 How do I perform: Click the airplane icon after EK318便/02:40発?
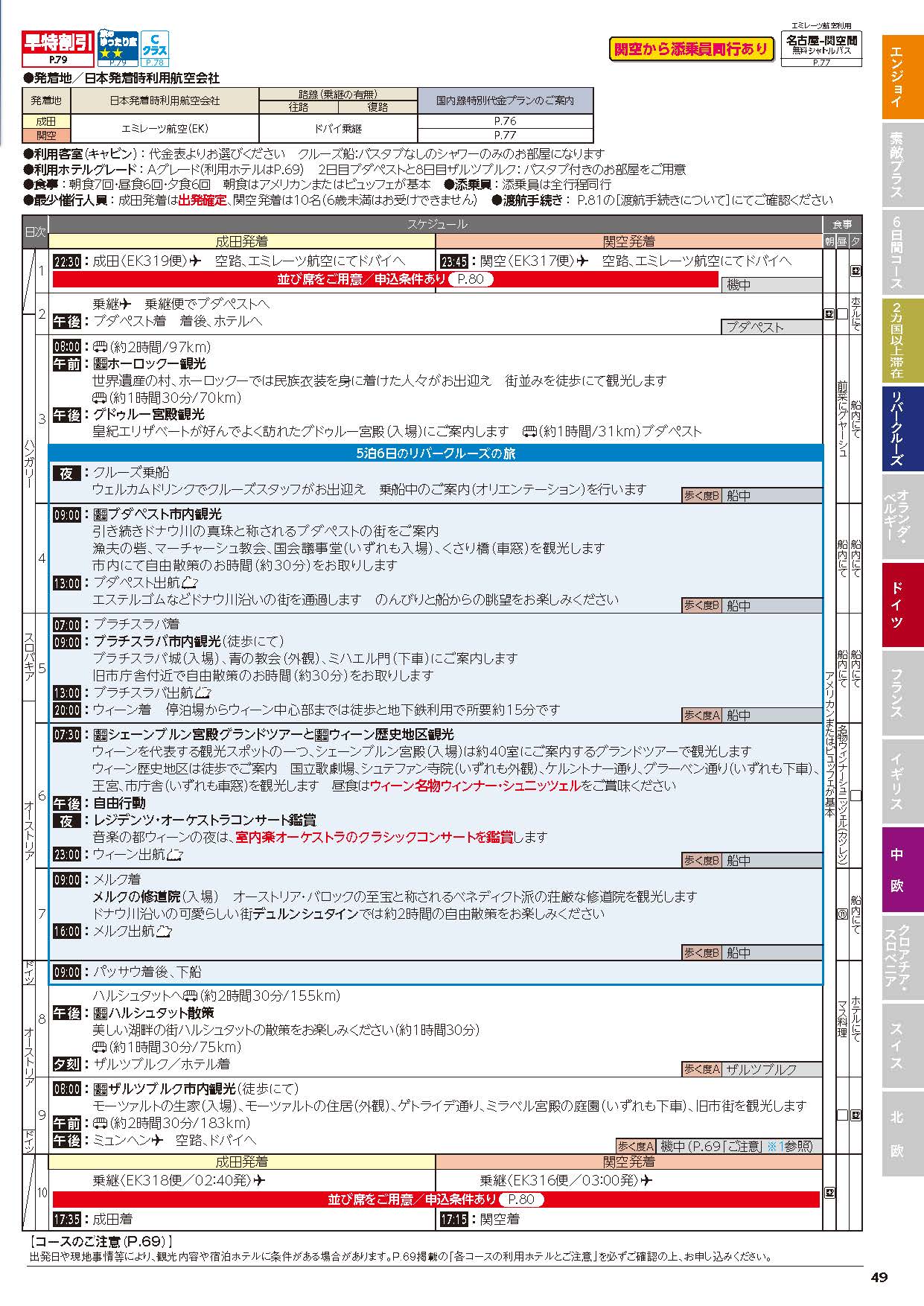coord(259,1180)
